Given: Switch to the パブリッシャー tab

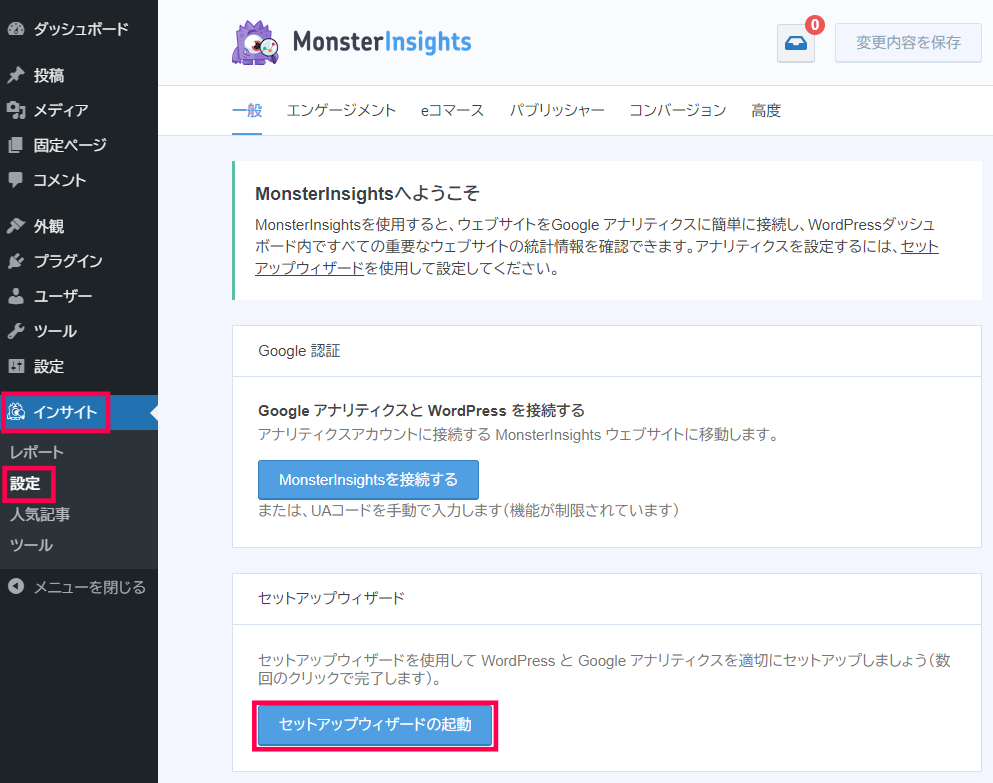Looking at the screenshot, I should click(557, 110).
